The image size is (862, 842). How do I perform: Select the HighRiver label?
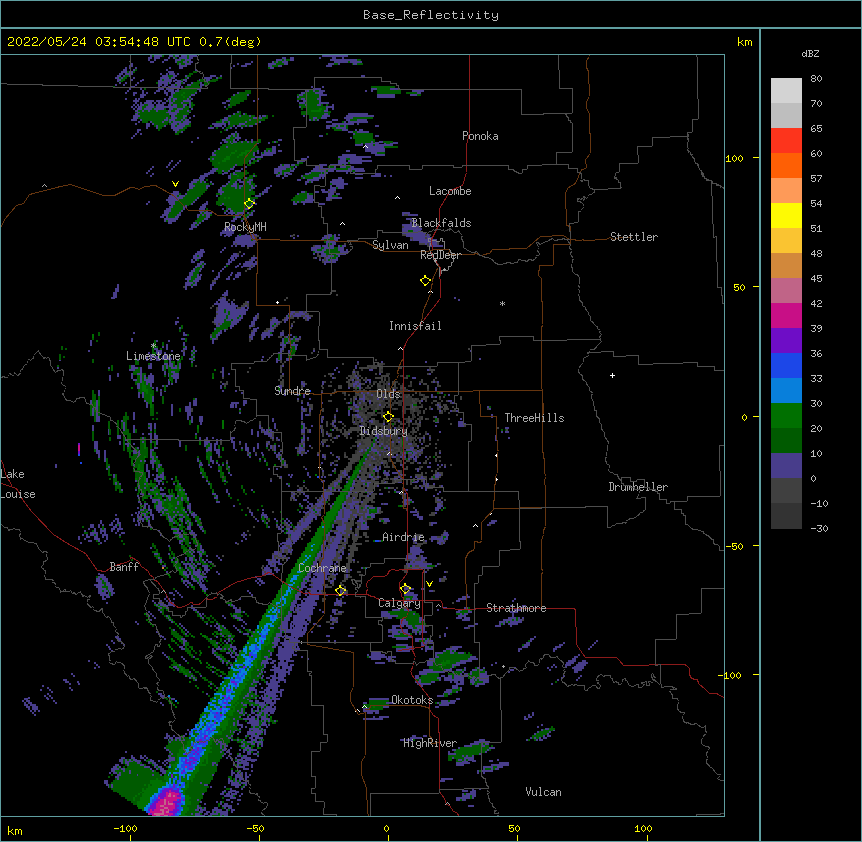tap(430, 743)
